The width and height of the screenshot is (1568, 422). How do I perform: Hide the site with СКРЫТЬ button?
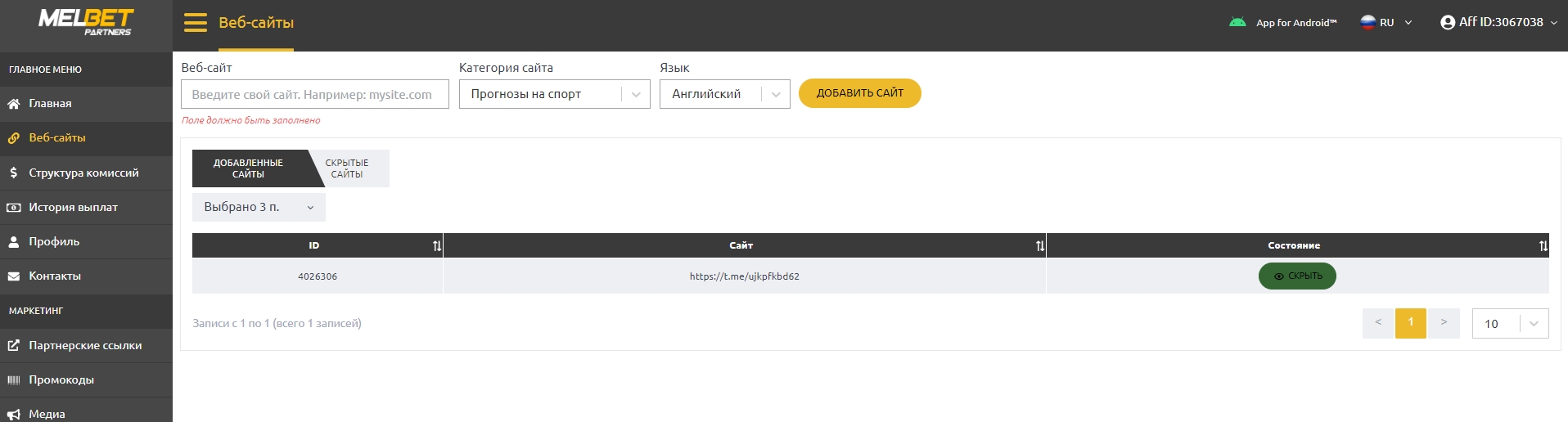click(x=1297, y=276)
